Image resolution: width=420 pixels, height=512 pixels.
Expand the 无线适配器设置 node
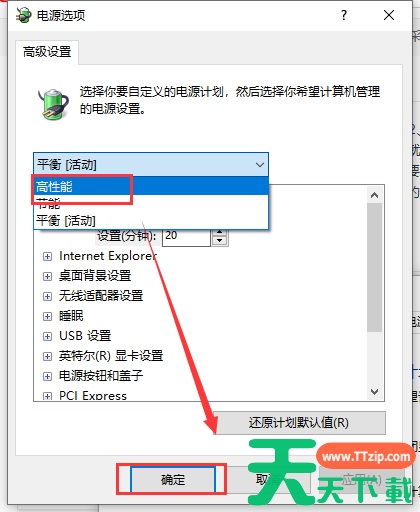tap(47, 296)
